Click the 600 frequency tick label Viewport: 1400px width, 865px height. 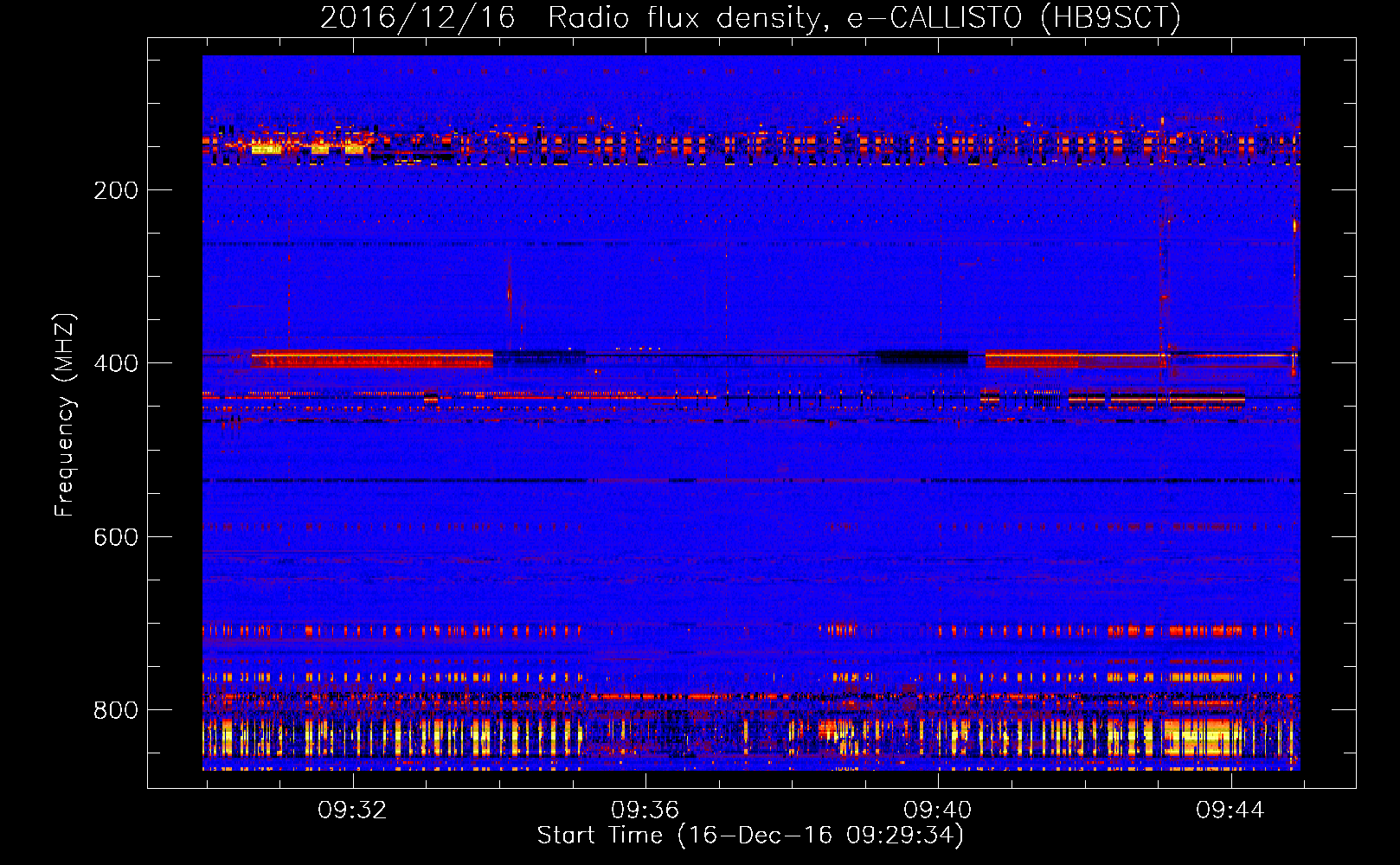pos(116,537)
